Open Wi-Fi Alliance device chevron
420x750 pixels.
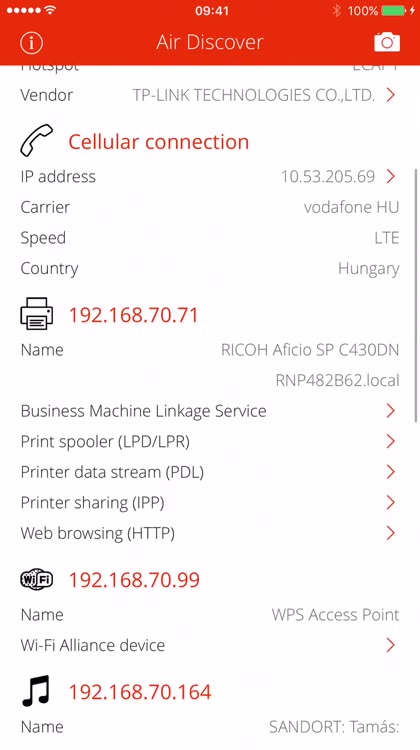(x=391, y=645)
